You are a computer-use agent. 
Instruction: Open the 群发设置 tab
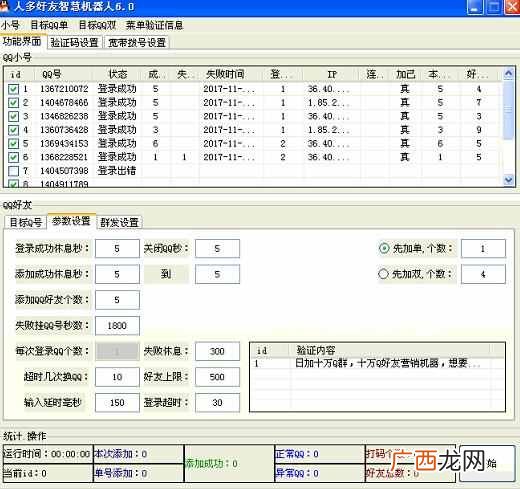(x=120, y=222)
